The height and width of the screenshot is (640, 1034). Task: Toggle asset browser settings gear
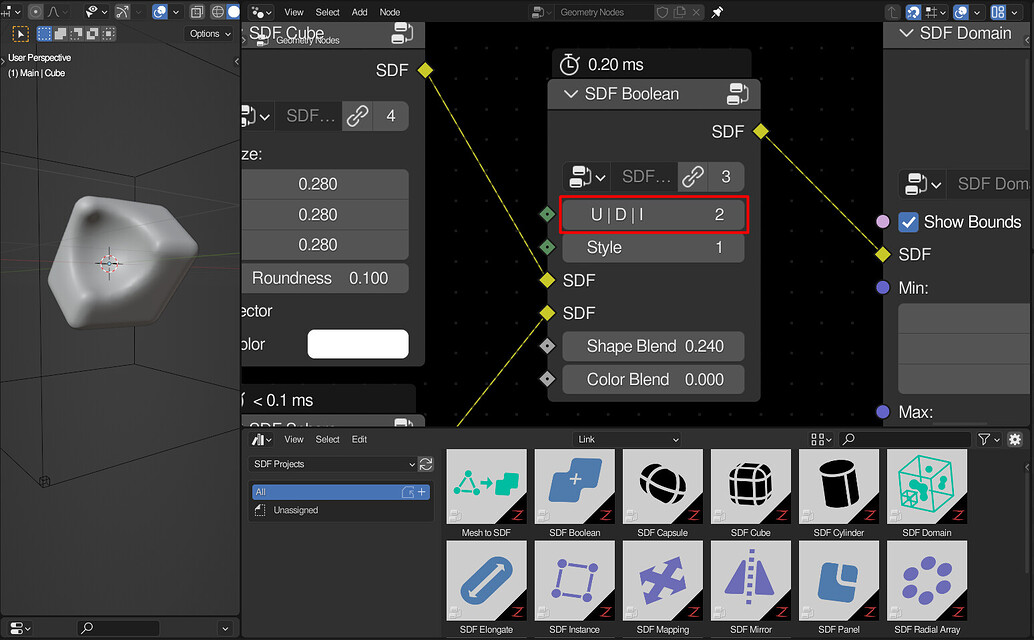pos(1015,440)
